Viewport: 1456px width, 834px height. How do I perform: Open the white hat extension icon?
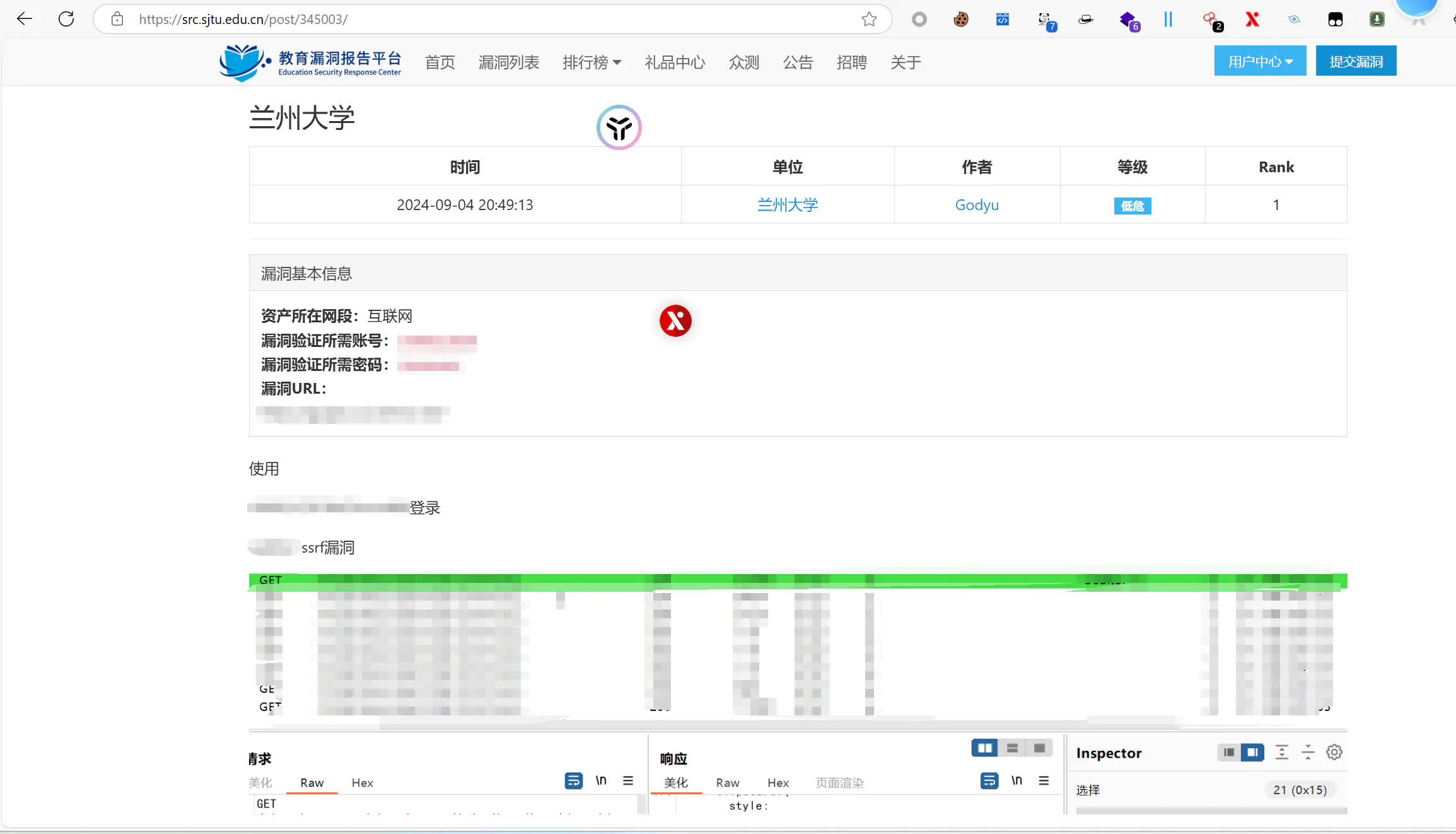coord(1086,20)
